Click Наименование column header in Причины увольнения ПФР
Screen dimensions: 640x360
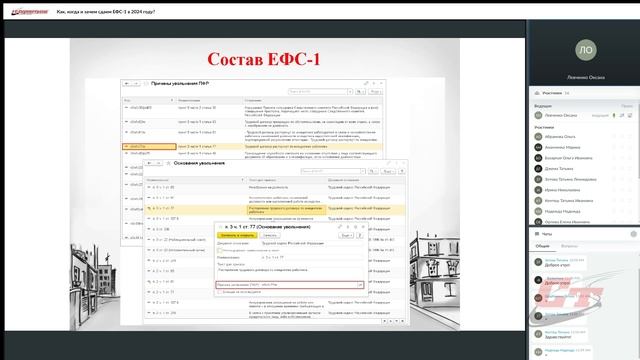point(209,100)
